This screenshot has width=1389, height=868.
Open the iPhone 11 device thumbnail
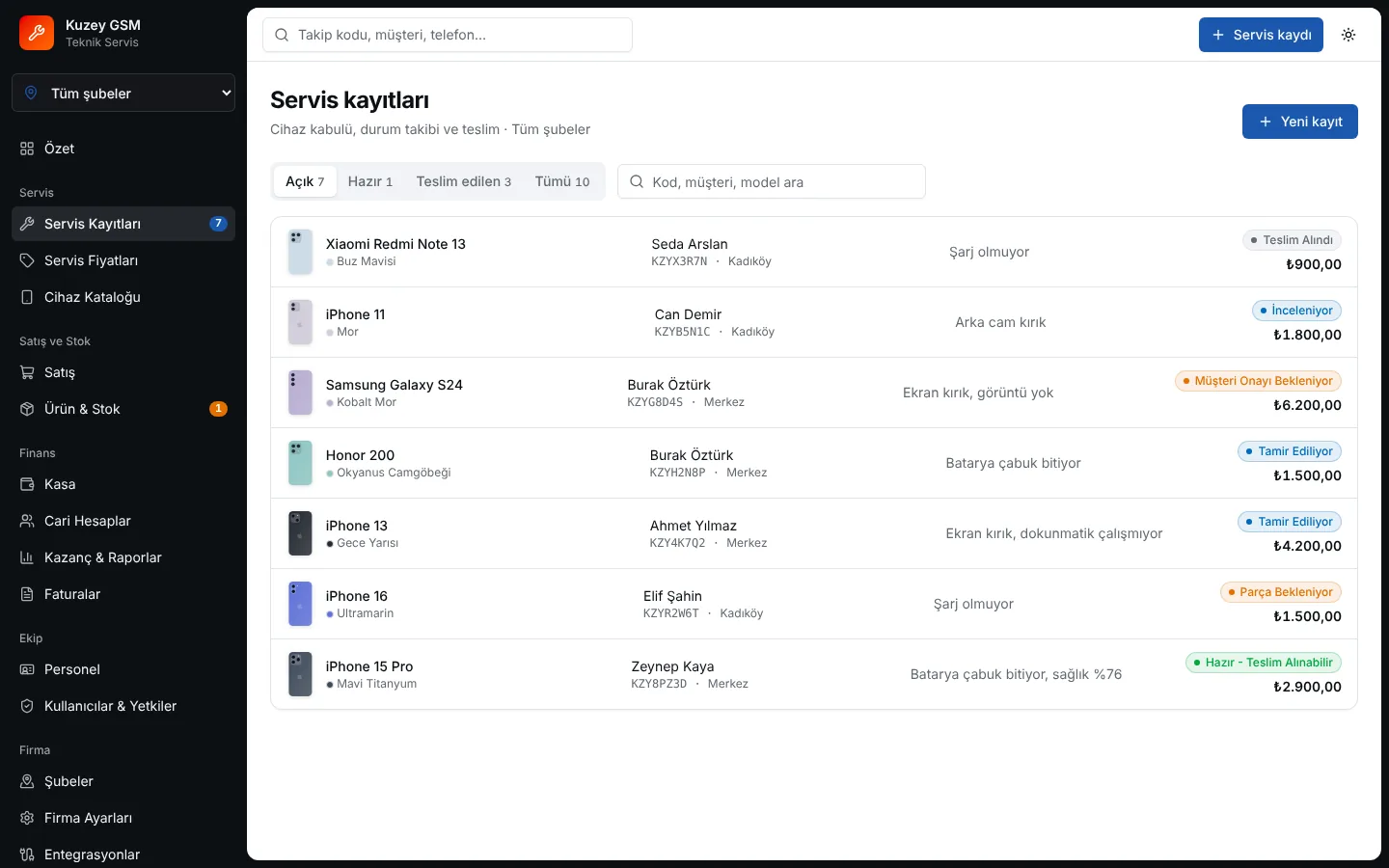click(x=300, y=322)
